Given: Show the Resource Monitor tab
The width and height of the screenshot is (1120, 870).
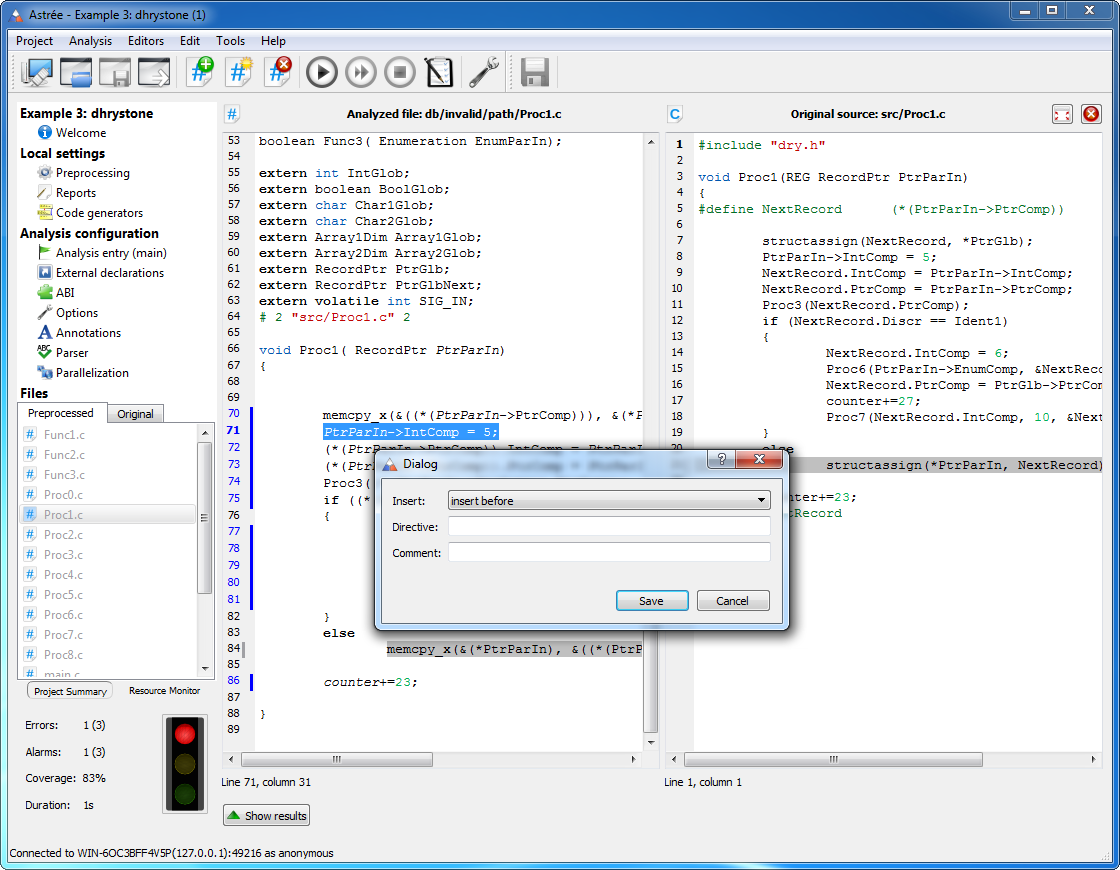Looking at the screenshot, I should pos(164,691).
